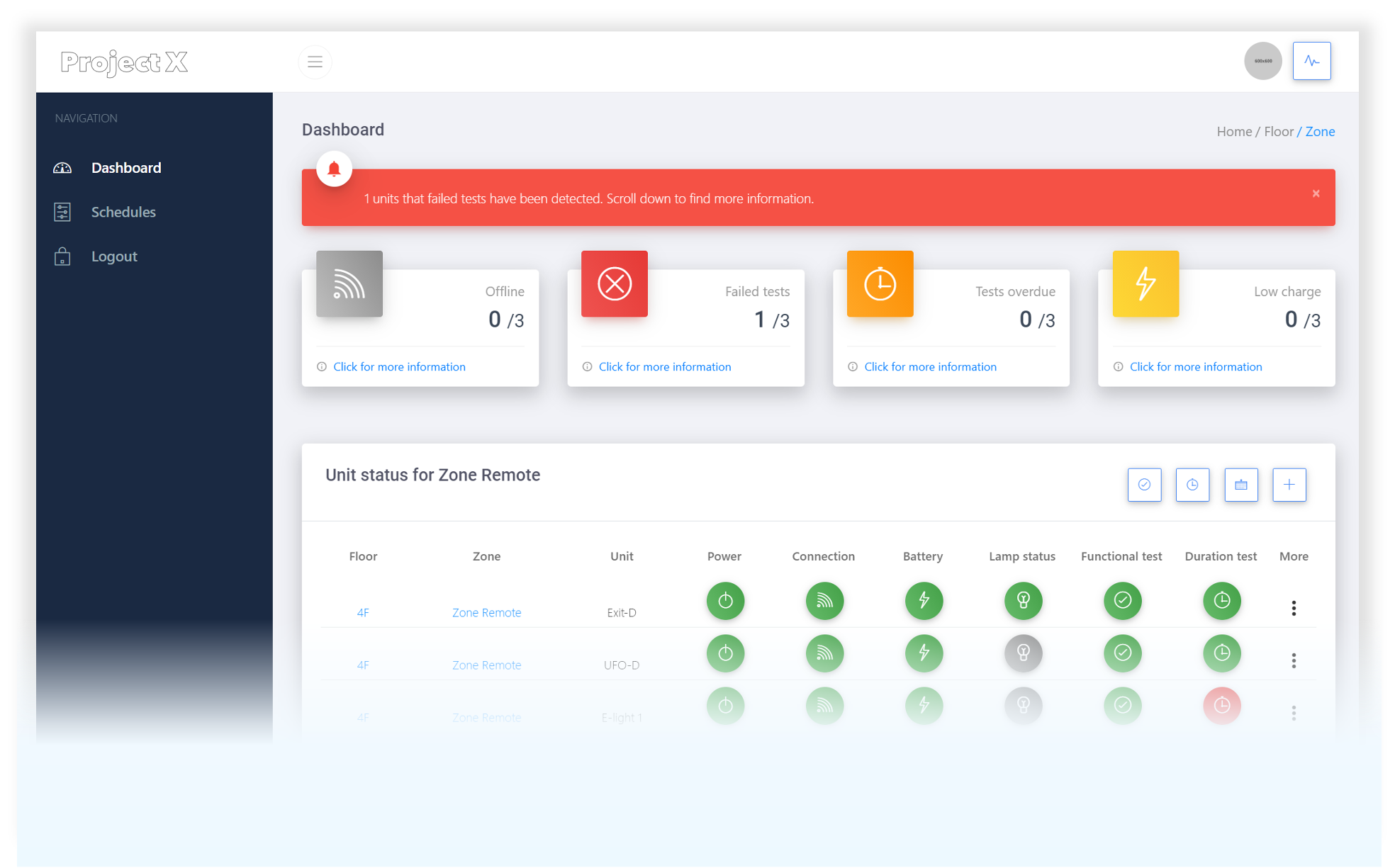
Task: Click the bell notification icon
Action: tap(334, 169)
